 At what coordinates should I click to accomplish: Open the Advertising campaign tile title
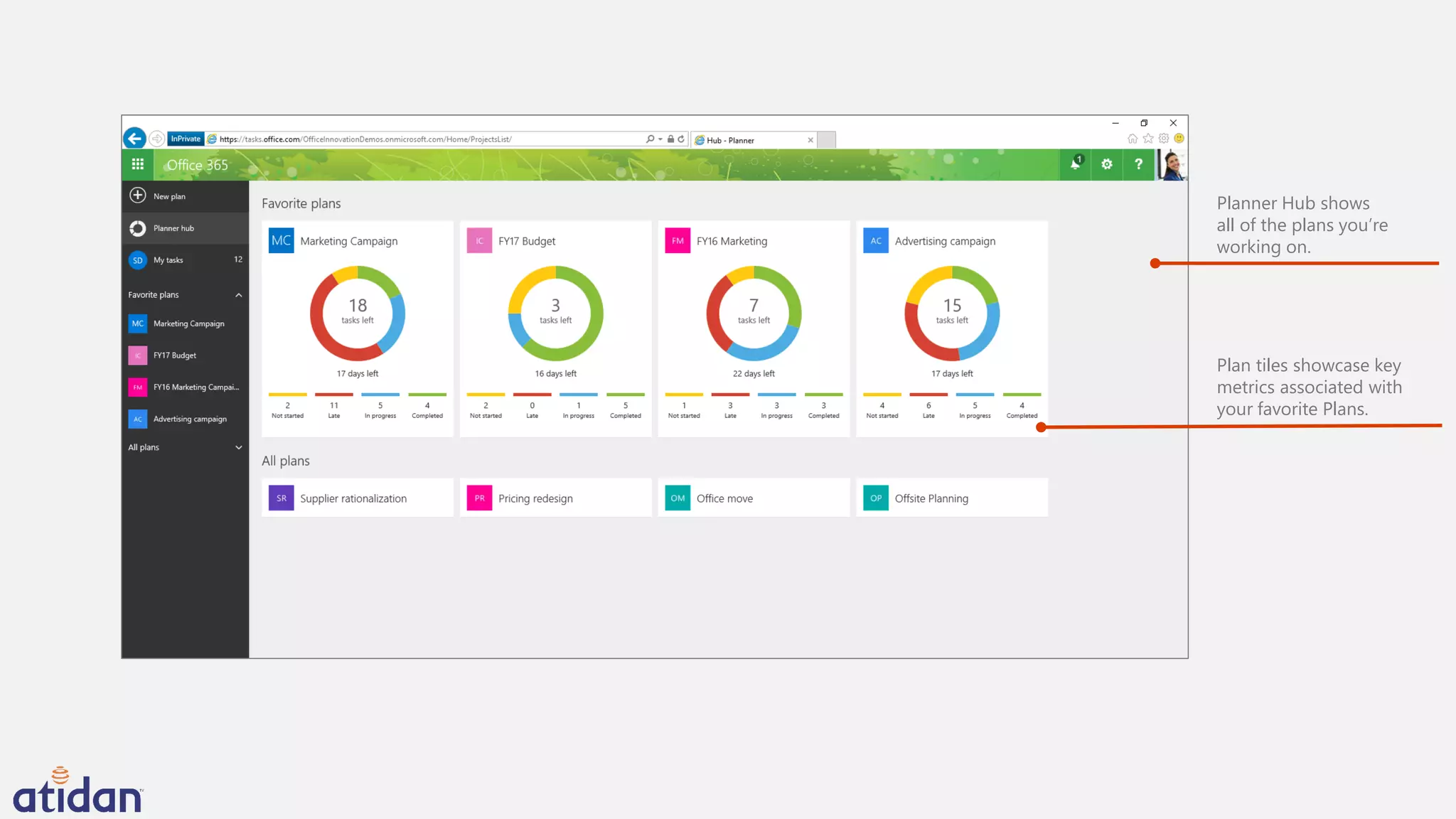[945, 241]
